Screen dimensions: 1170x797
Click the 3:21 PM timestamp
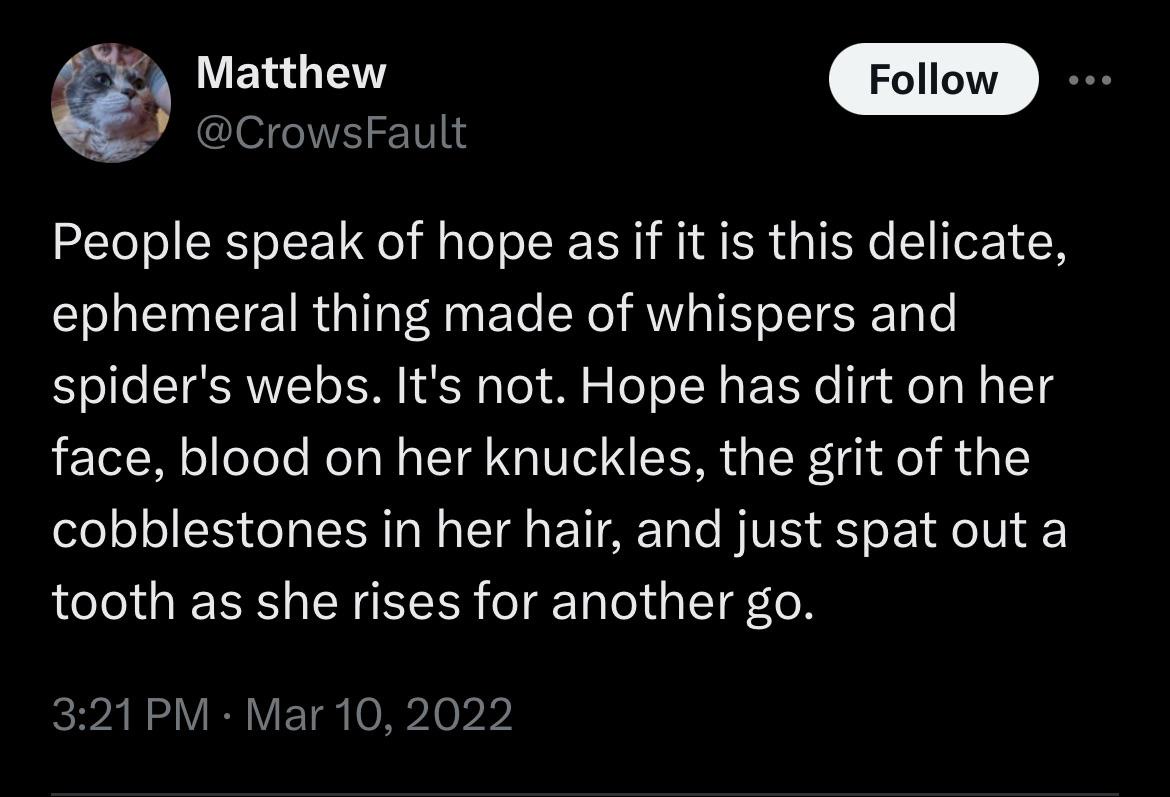[x=131, y=714]
